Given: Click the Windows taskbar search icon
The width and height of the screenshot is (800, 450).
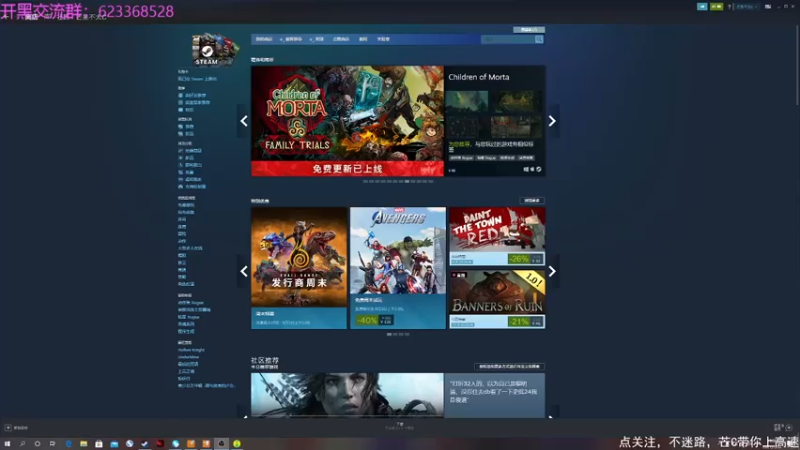Looking at the screenshot, I should click(x=22, y=444).
